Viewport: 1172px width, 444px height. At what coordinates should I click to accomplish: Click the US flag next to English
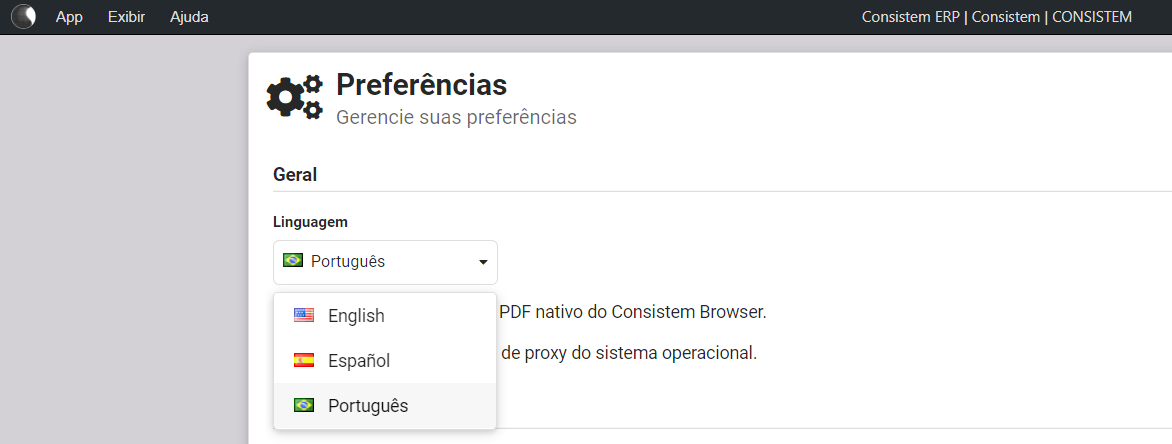[304, 315]
